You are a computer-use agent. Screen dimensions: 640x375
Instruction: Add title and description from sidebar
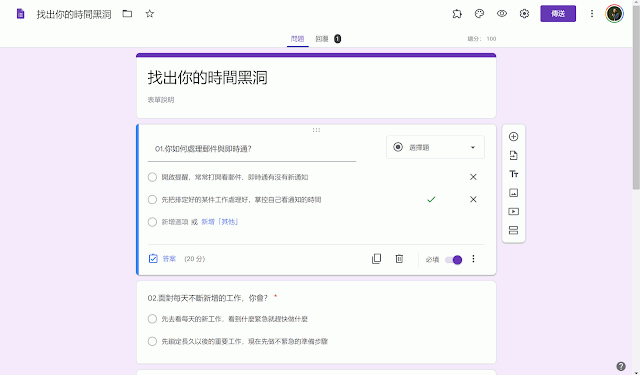pyautogui.click(x=513, y=174)
